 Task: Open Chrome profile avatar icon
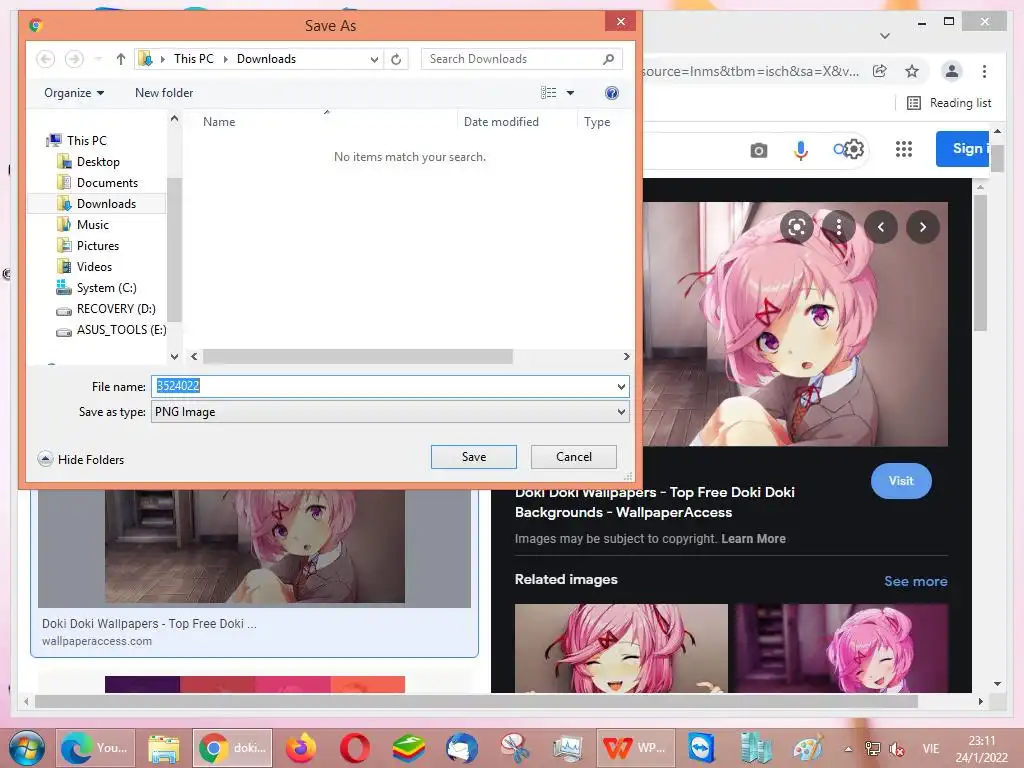tap(952, 71)
